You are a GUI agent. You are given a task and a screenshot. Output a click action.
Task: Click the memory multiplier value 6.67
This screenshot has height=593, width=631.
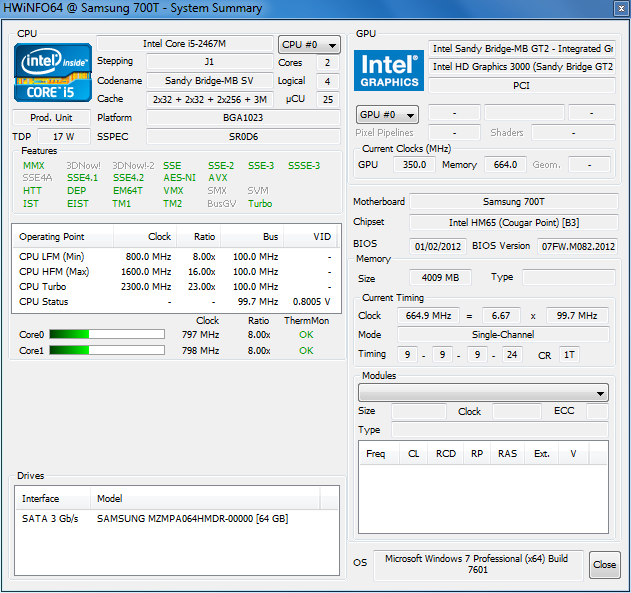(501, 316)
